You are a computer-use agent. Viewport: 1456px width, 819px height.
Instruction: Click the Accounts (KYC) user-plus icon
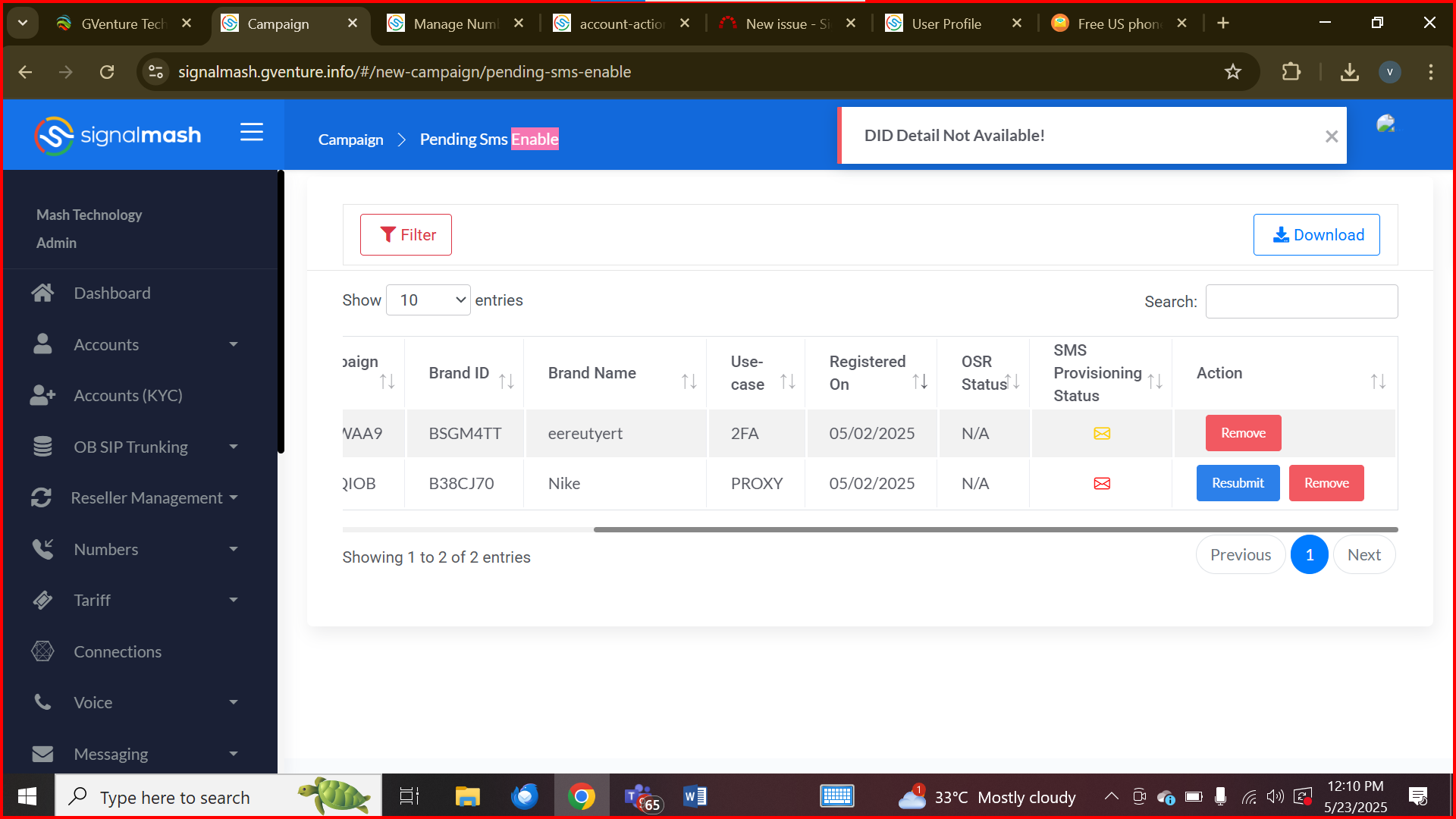[42, 396]
